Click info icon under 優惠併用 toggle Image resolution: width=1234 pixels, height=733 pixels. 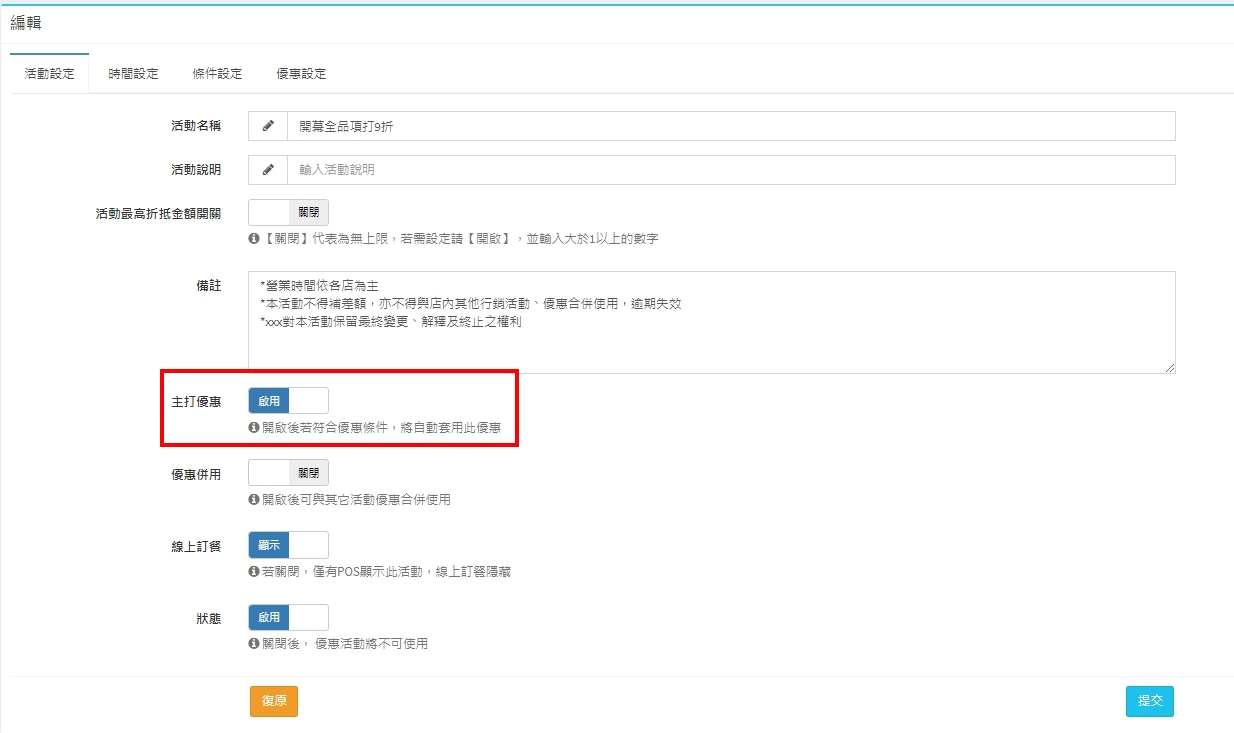pyautogui.click(x=254, y=499)
